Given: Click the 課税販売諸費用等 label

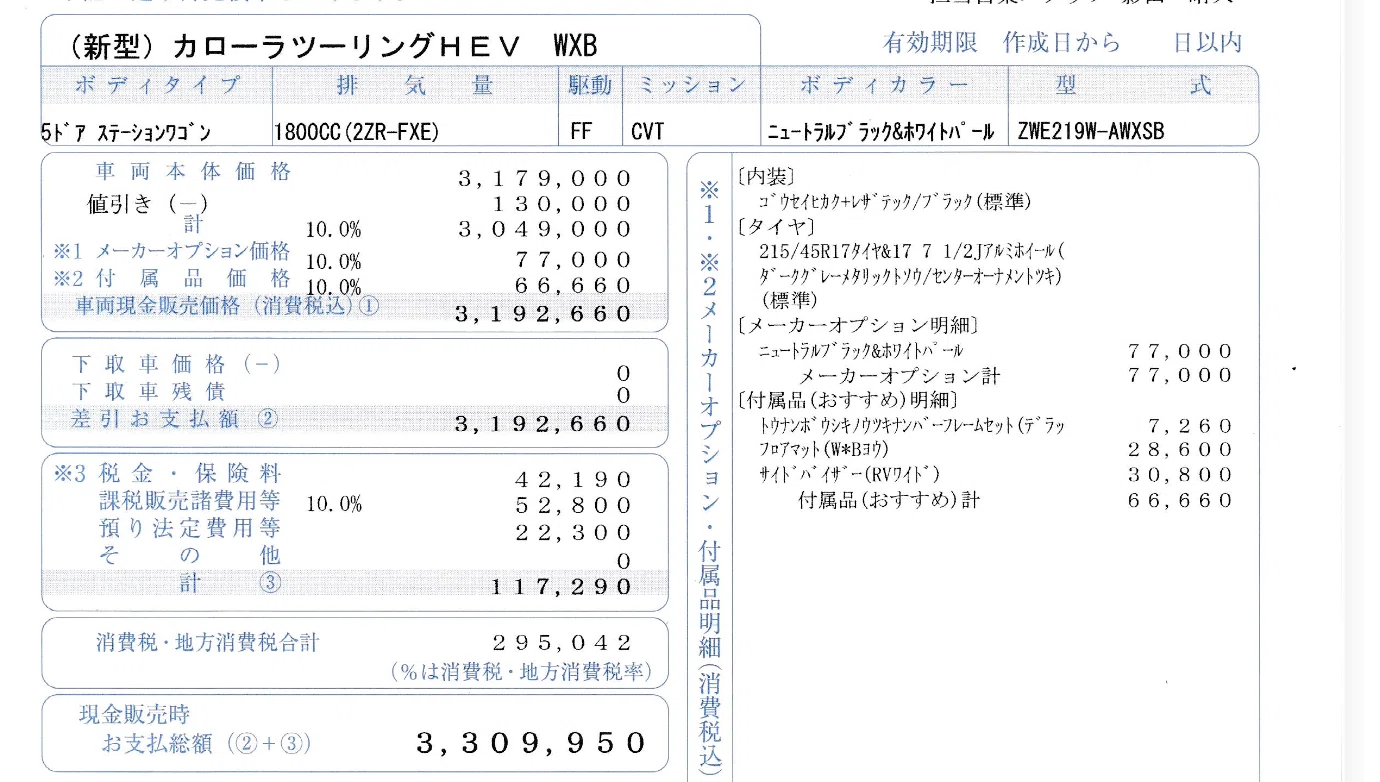Looking at the screenshot, I should point(189,500).
